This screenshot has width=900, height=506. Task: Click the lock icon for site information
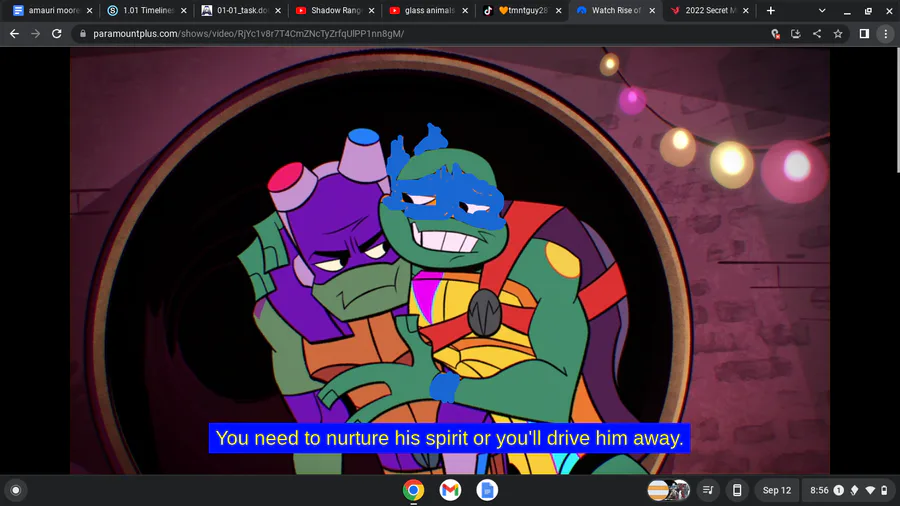pos(83,34)
